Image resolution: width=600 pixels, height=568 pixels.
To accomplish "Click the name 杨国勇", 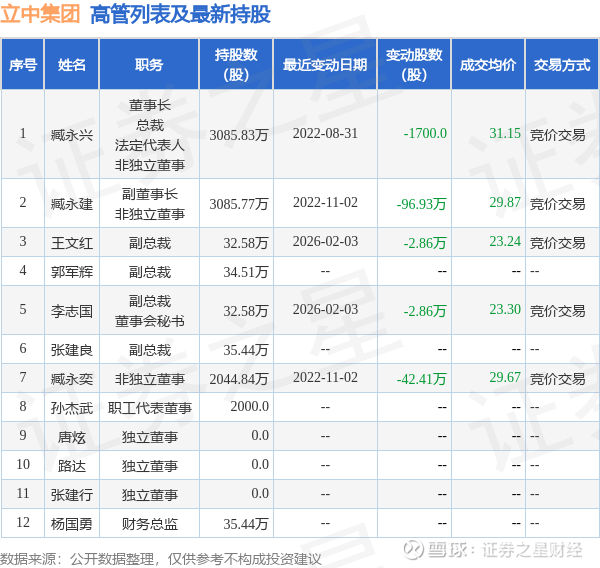I will (72, 524).
